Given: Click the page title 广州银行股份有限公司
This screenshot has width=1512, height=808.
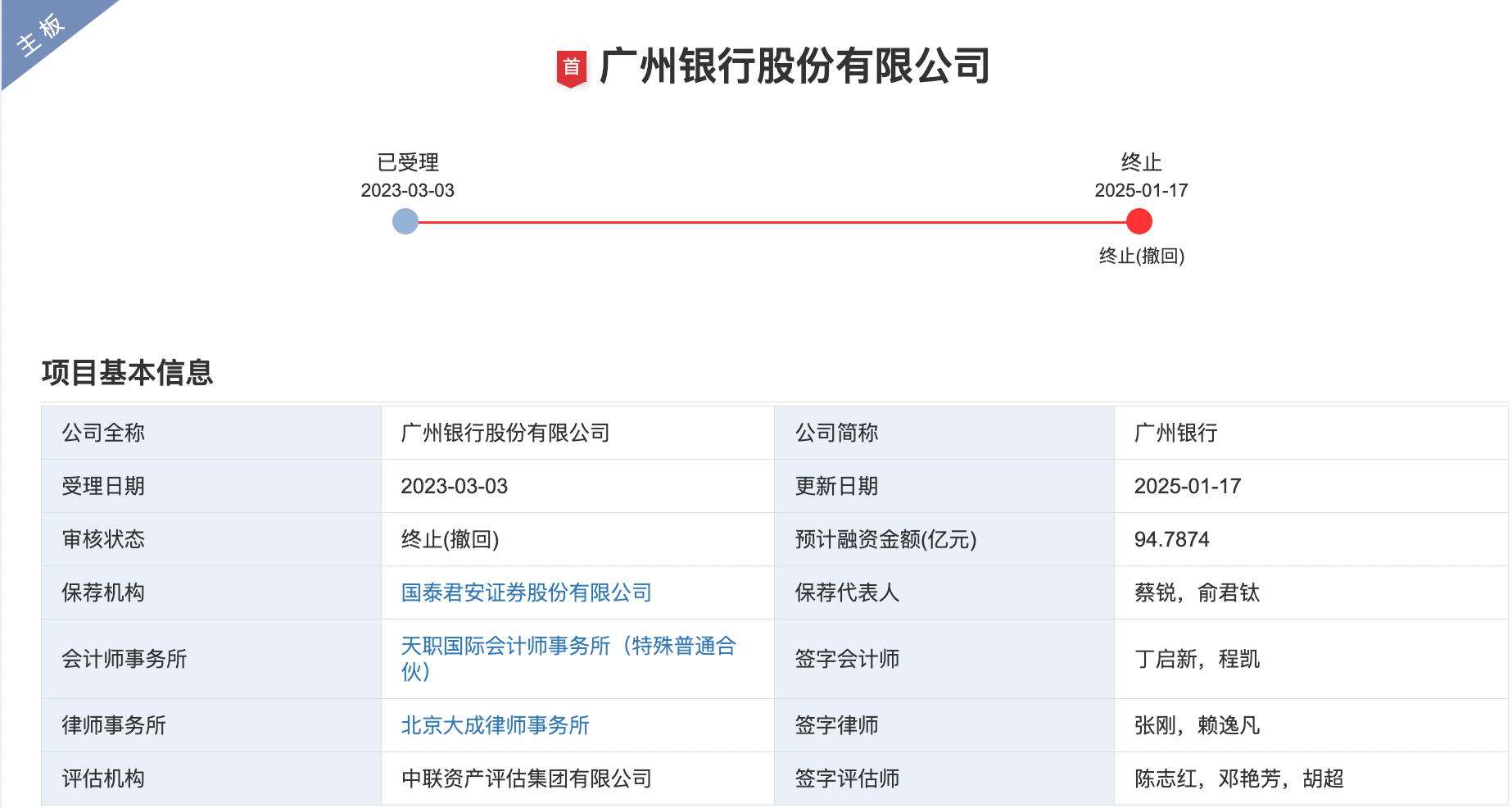Looking at the screenshot, I should [794, 66].
